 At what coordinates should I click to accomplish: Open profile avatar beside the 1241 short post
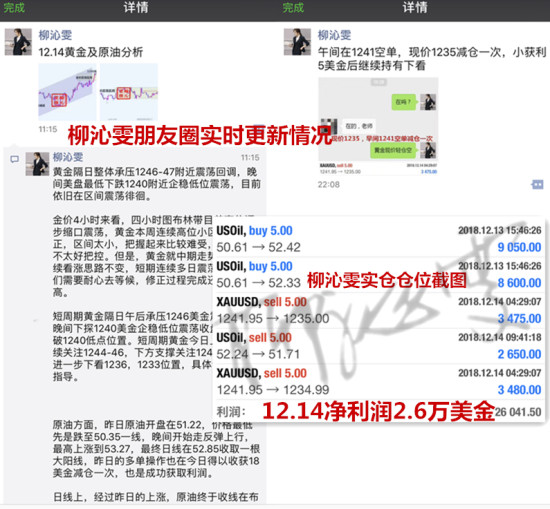[x=297, y=42]
